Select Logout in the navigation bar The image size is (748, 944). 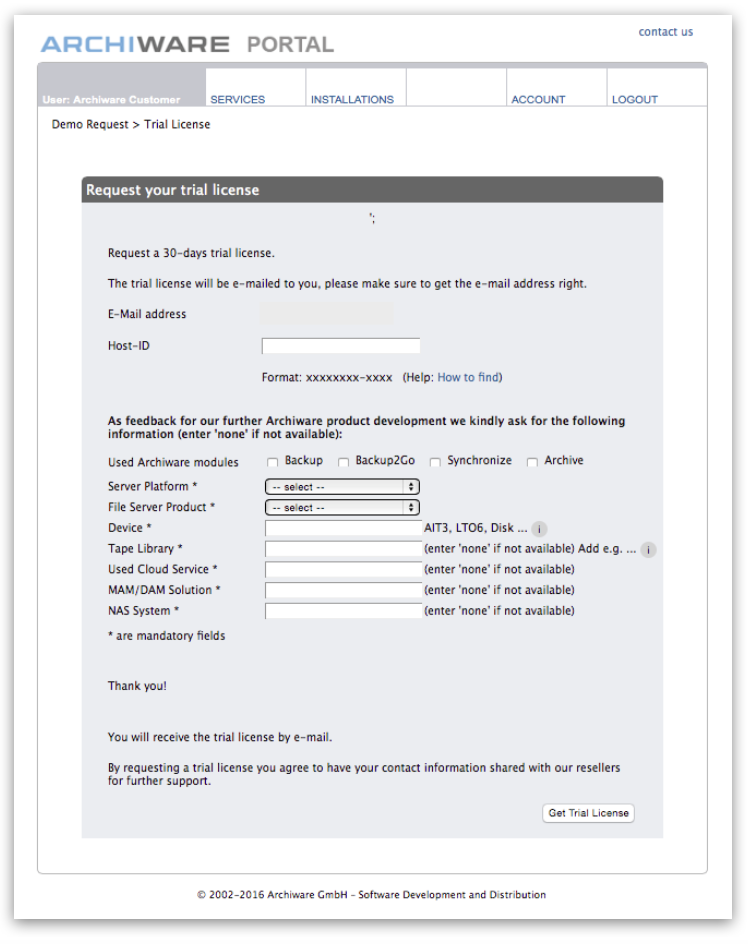point(635,99)
